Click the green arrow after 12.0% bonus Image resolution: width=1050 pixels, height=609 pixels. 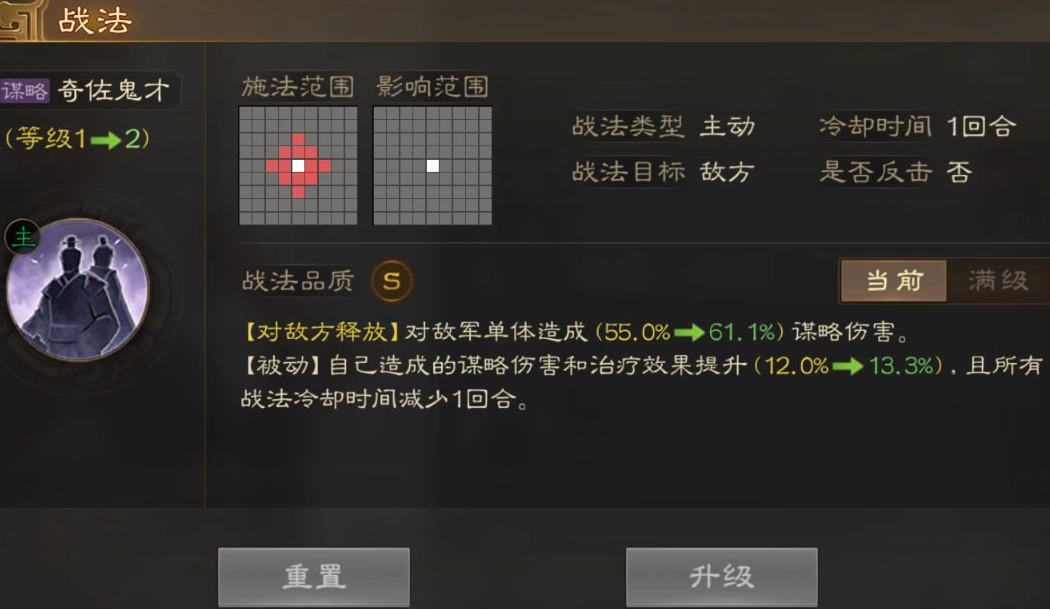pos(848,366)
